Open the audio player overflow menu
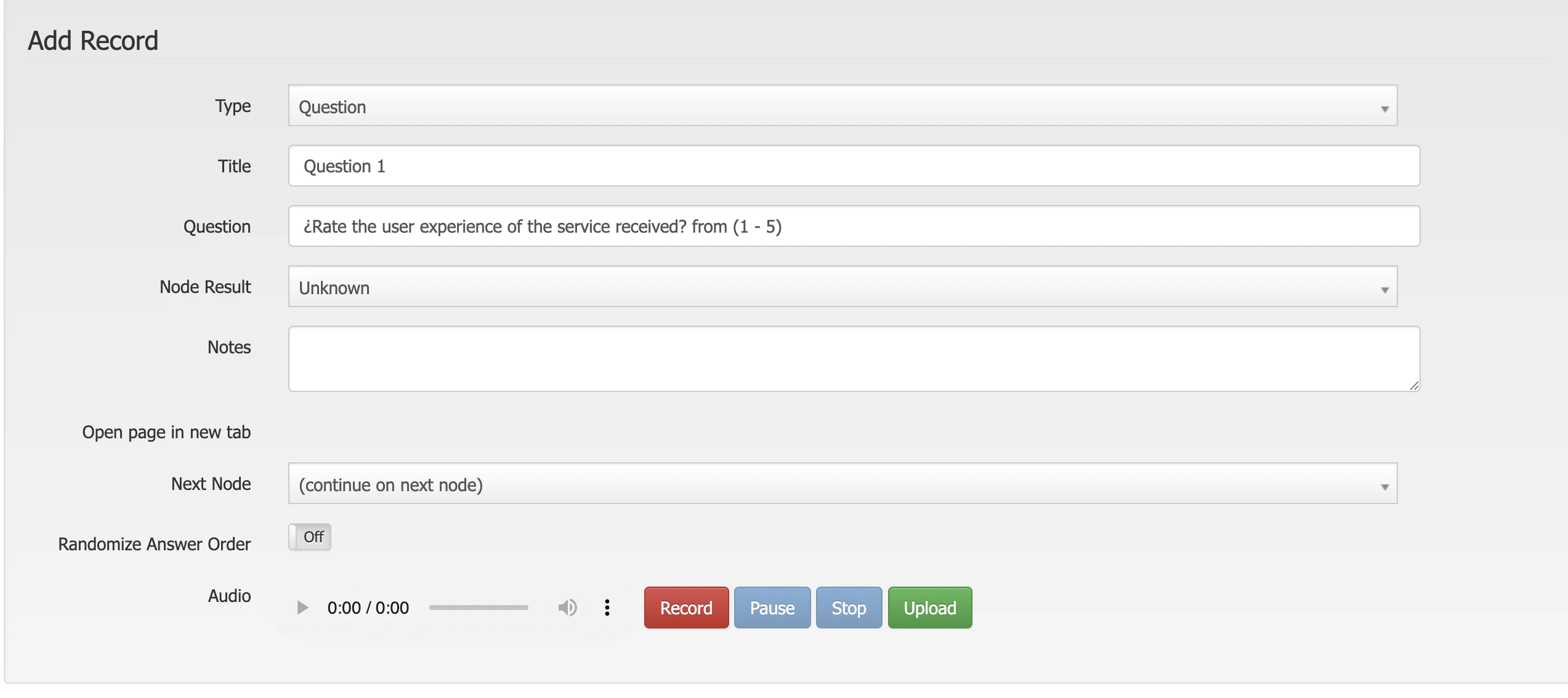Viewport: 1568px width, 698px height. click(x=607, y=608)
